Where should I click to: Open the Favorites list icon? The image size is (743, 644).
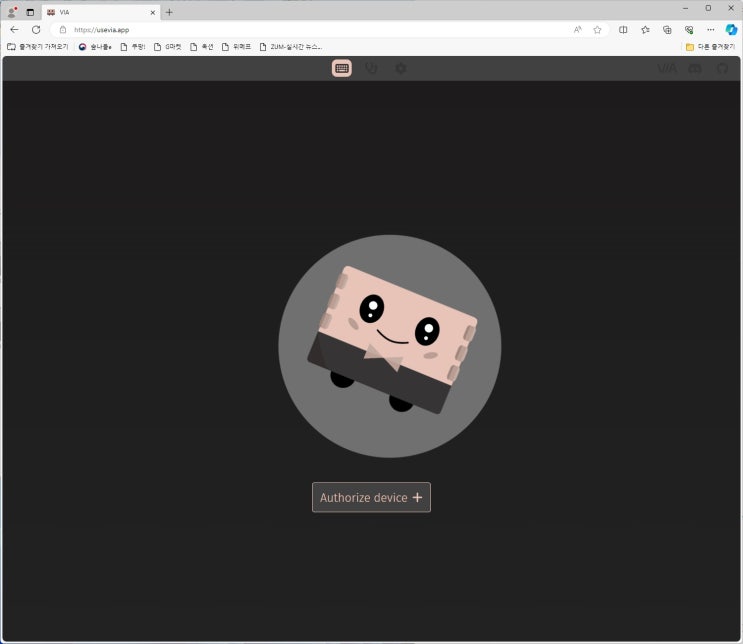(645, 29)
